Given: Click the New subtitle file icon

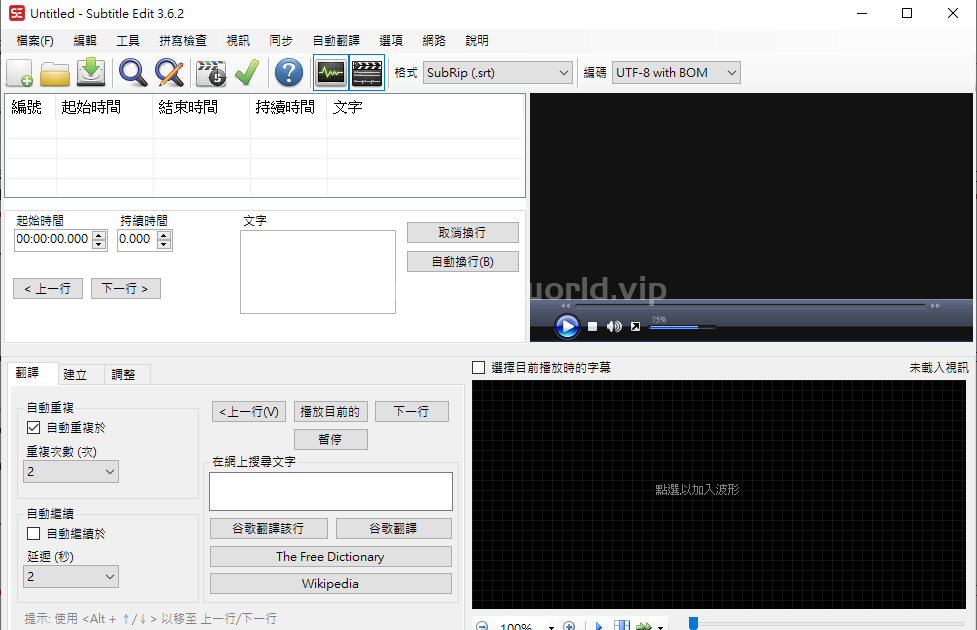Looking at the screenshot, I should pos(20,73).
